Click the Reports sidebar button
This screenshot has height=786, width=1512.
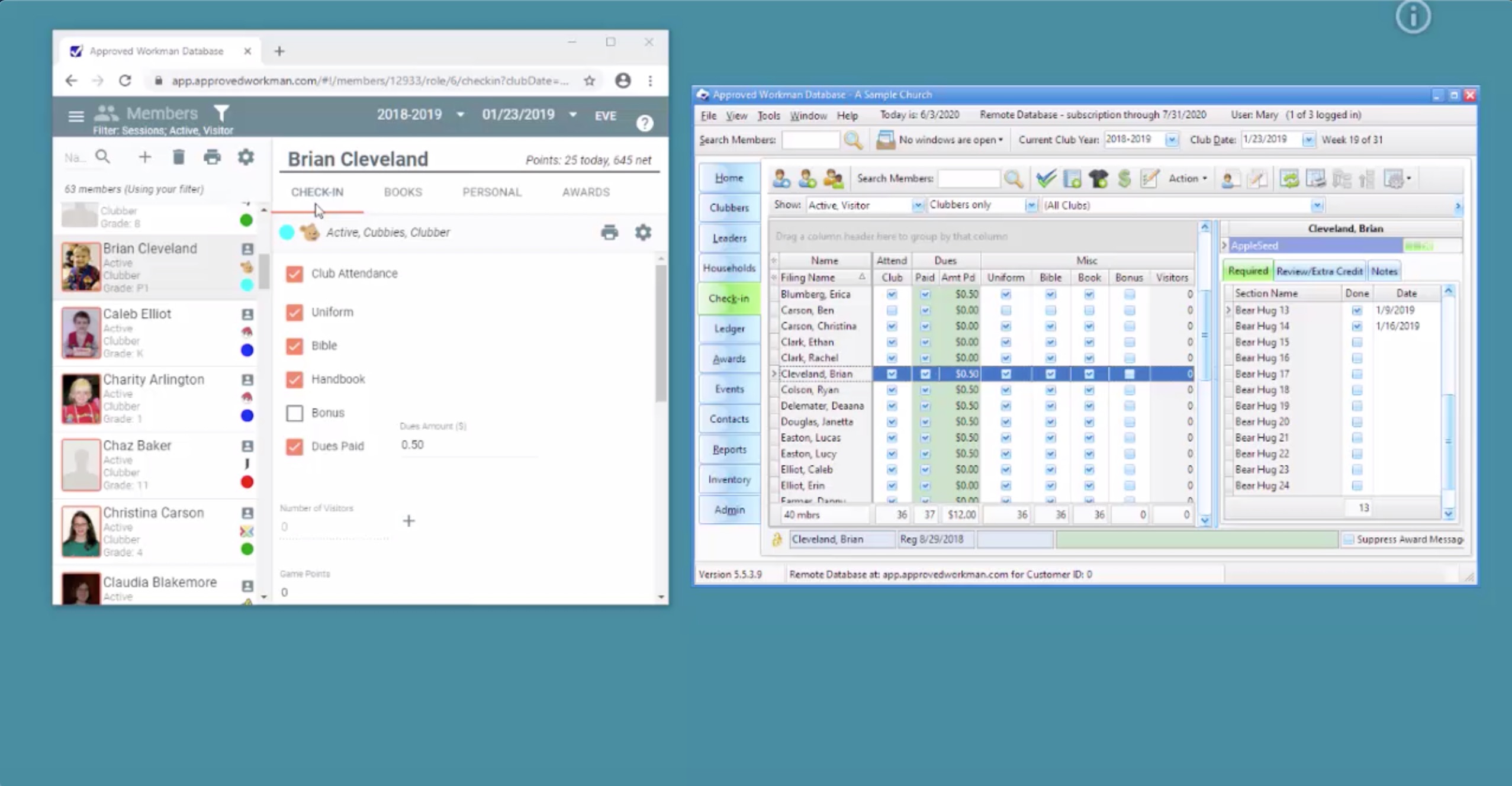[x=729, y=449]
